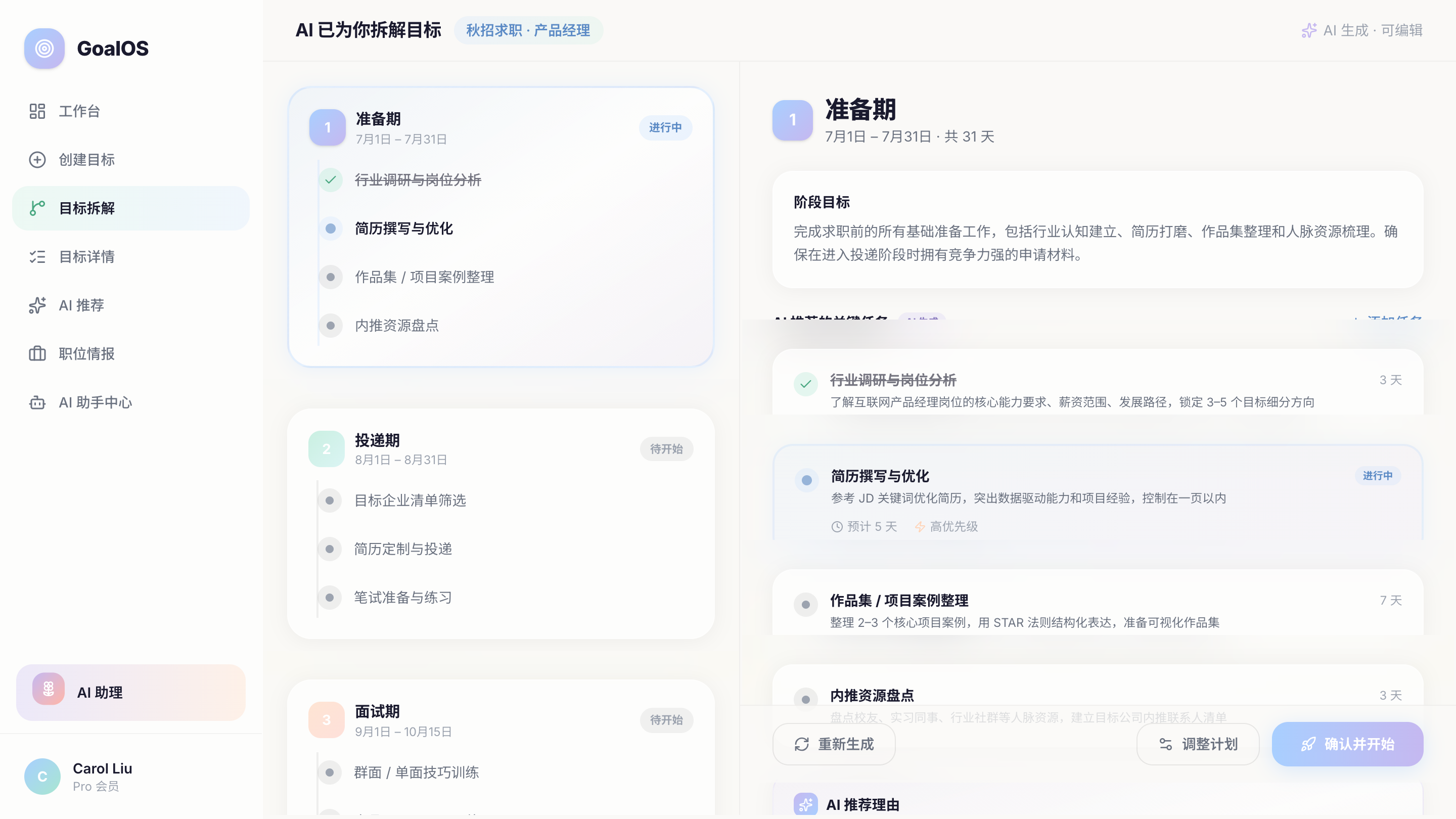Click the 进行中 badge on 准备期 card
The height and width of the screenshot is (819, 1456).
[665, 128]
